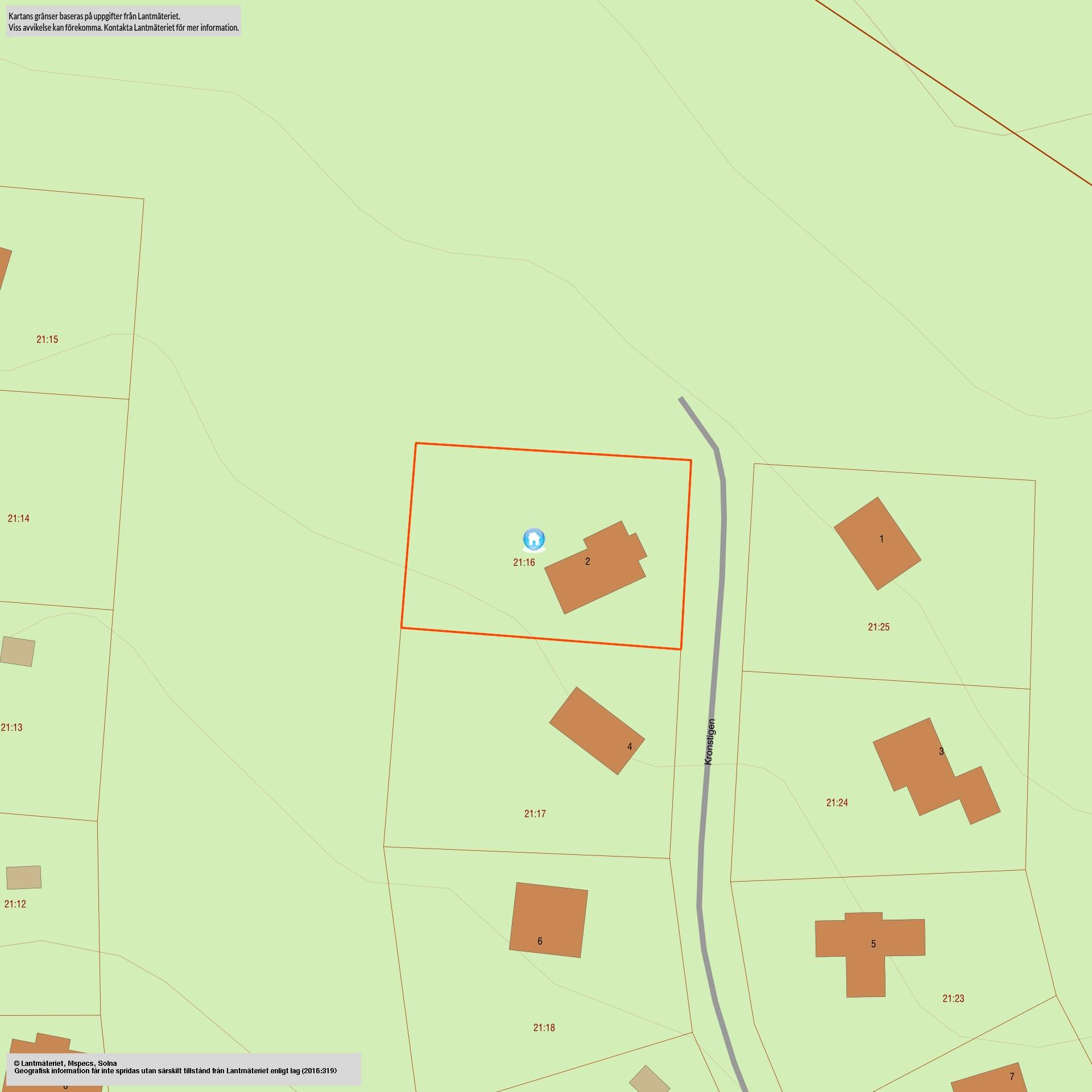The height and width of the screenshot is (1092, 1092).
Task: Click the parcel label 21:23
Action: [953, 999]
